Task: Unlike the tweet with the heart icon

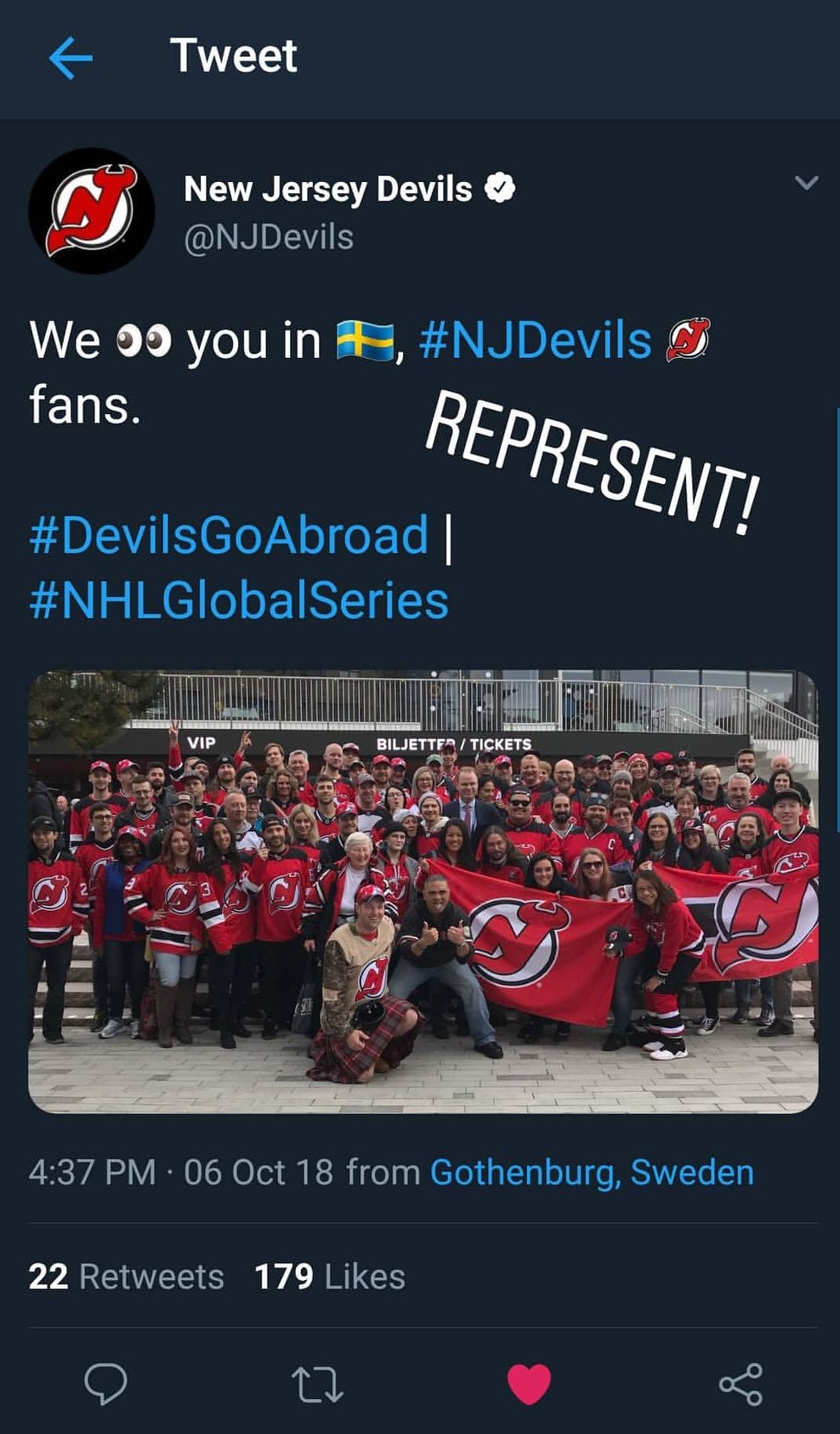Action: click(x=529, y=1384)
